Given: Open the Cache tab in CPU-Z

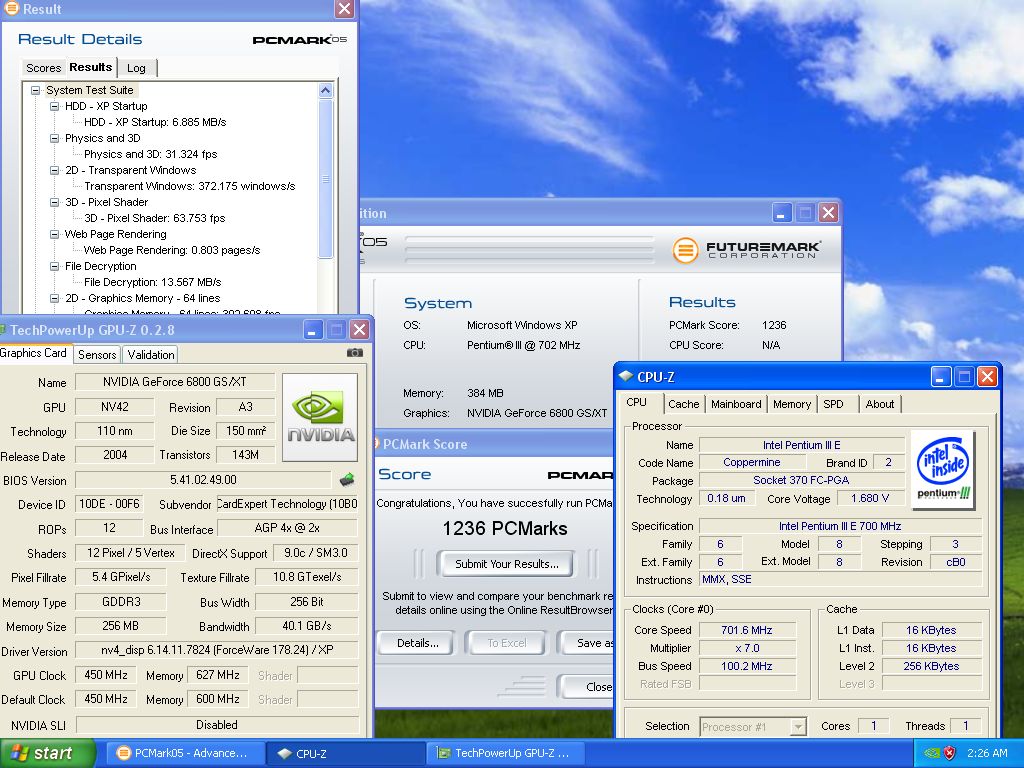Looking at the screenshot, I should (684, 404).
